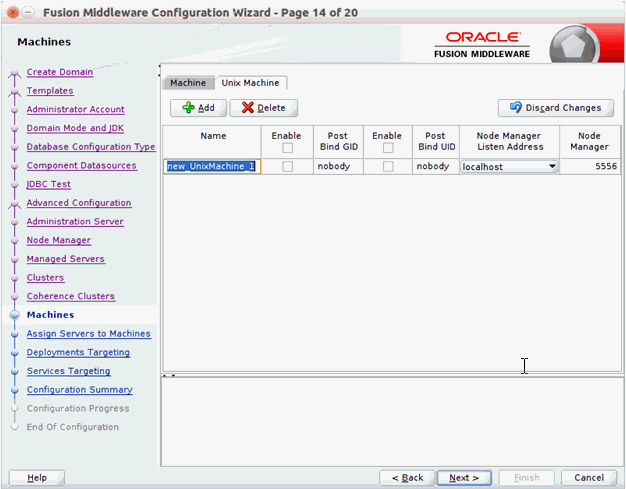Viewport: 626px width, 489px height.
Task: Click the Node Manager Listen Address header
Action: 509,142
